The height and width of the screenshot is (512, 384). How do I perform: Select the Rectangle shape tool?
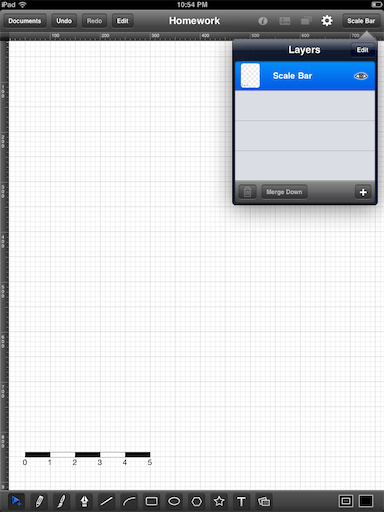[152, 501]
